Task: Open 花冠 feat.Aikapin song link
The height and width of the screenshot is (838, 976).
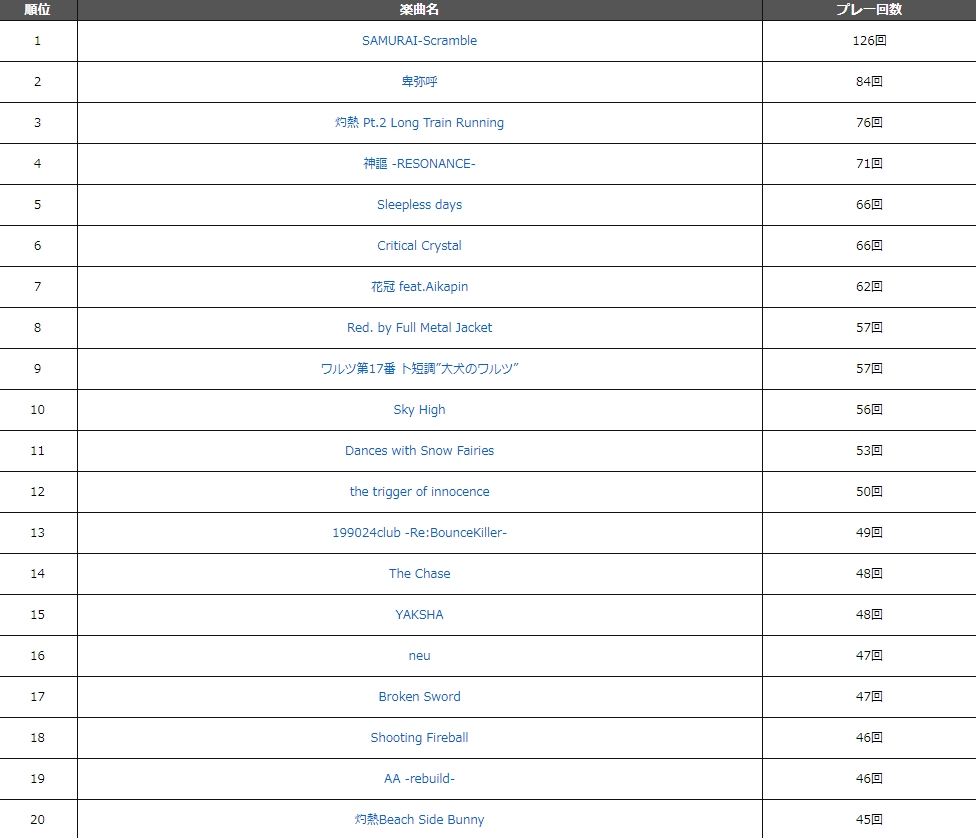Action: tap(419, 287)
